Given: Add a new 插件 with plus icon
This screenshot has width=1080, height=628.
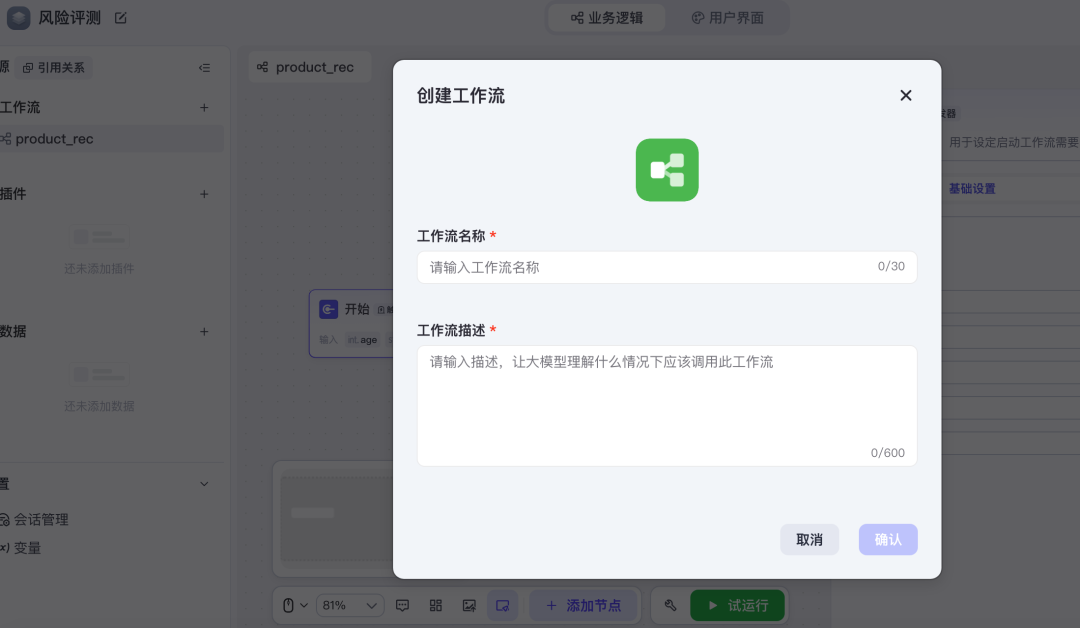Looking at the screenshot, I should tap(204, 194).
